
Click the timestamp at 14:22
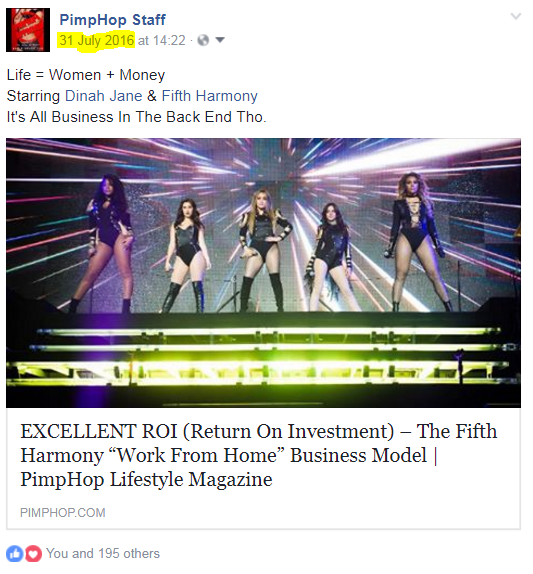(x=162, y=40)
